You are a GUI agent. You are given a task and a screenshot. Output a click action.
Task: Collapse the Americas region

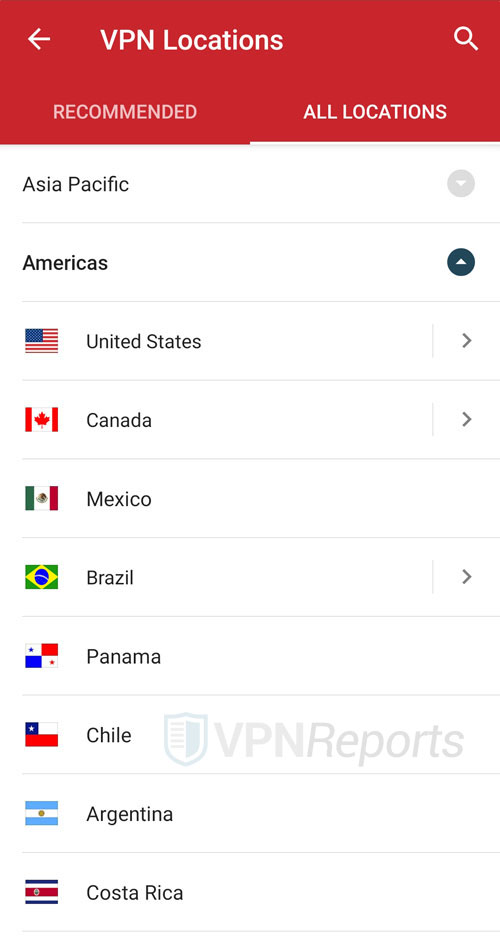[461, 262]
